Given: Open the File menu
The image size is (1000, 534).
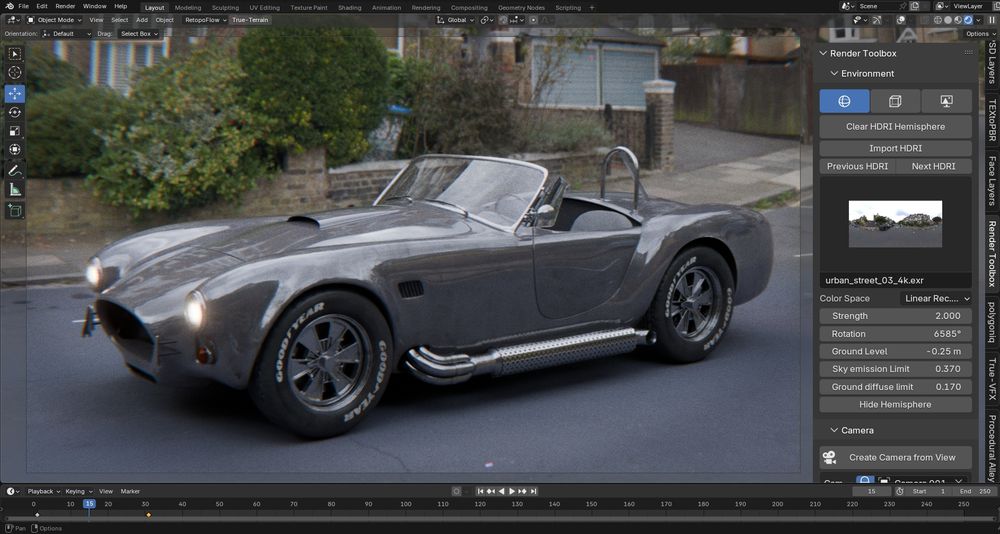Looking at the screenshot, I should (x=24, y=6).
